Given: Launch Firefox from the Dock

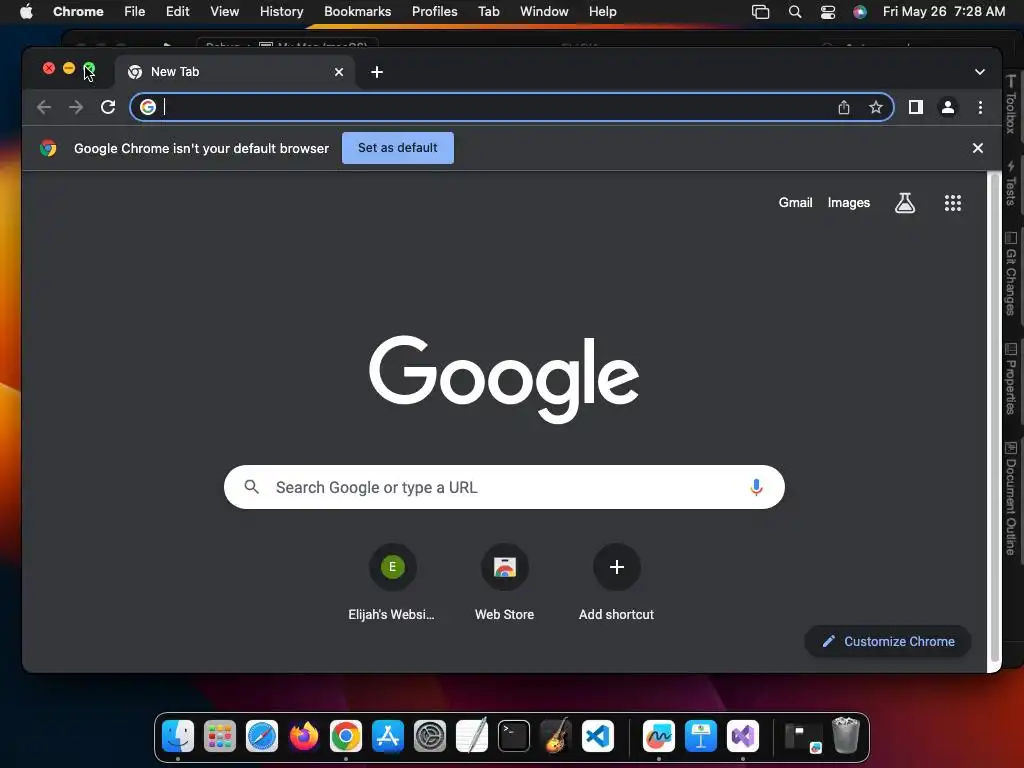Looking at the screenshot, I should [304, 736].
